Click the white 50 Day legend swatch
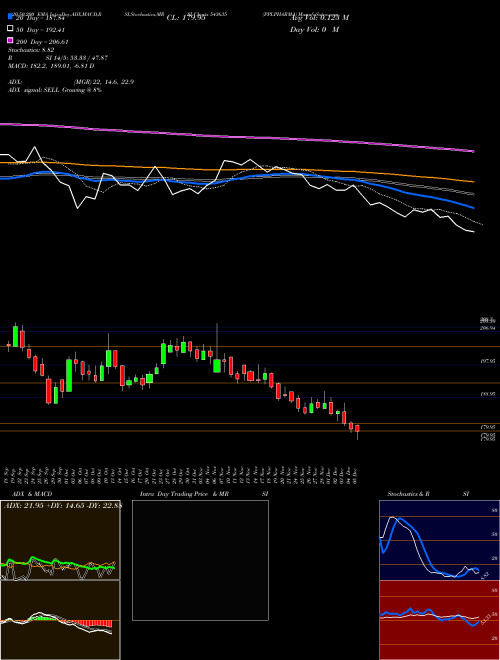This screenshot has width=500, height=660. coord(11,29)
